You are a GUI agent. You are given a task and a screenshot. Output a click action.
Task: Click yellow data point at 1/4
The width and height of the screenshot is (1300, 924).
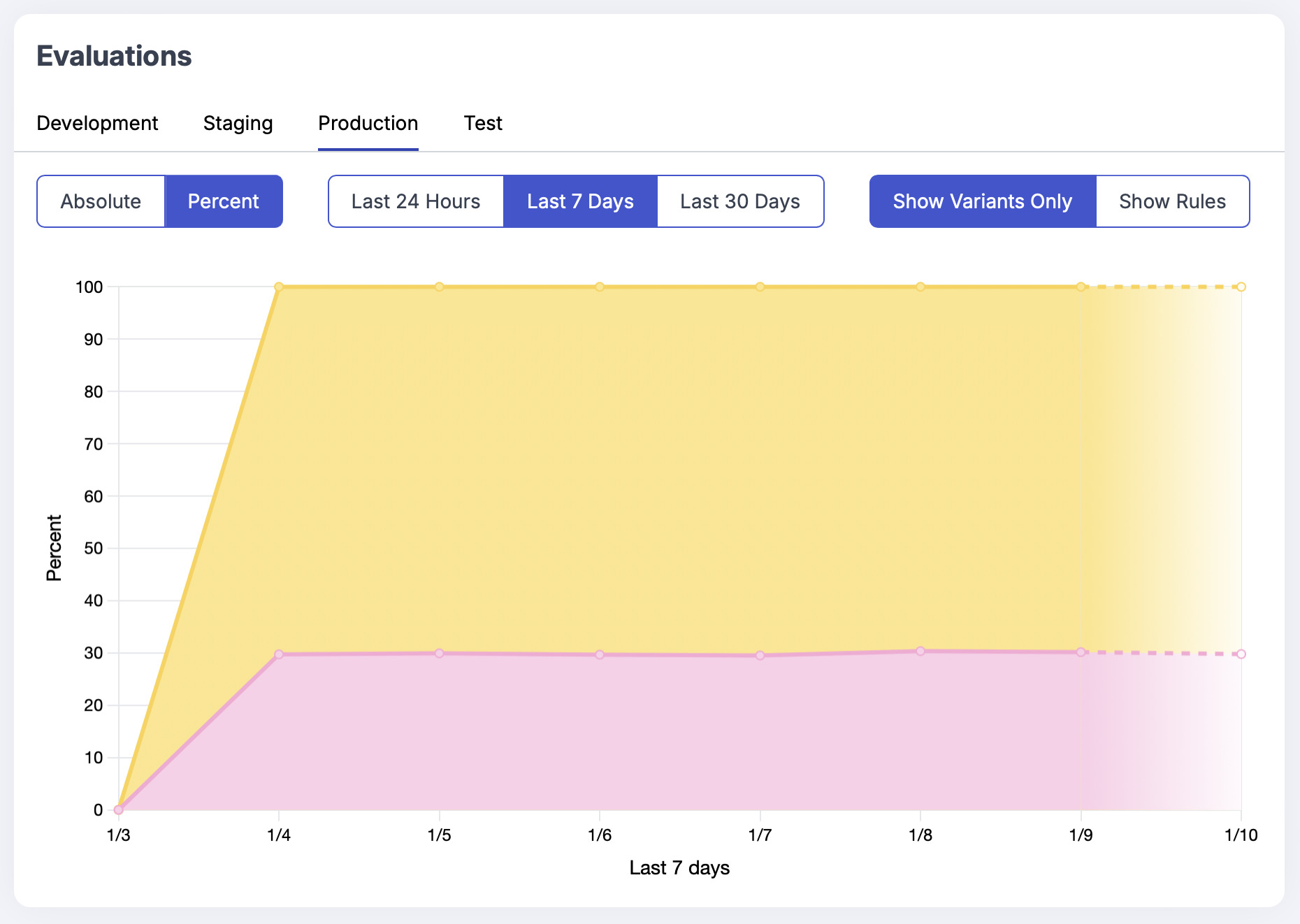click(x=279, y=287)
